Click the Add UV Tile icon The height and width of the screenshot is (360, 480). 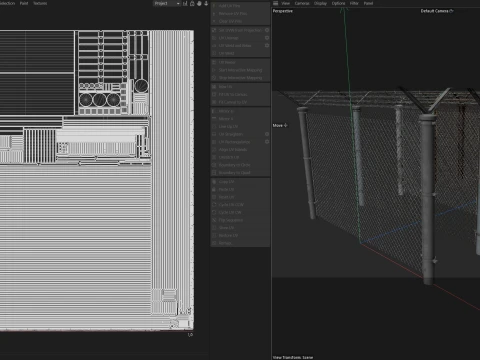pos(214,6)
